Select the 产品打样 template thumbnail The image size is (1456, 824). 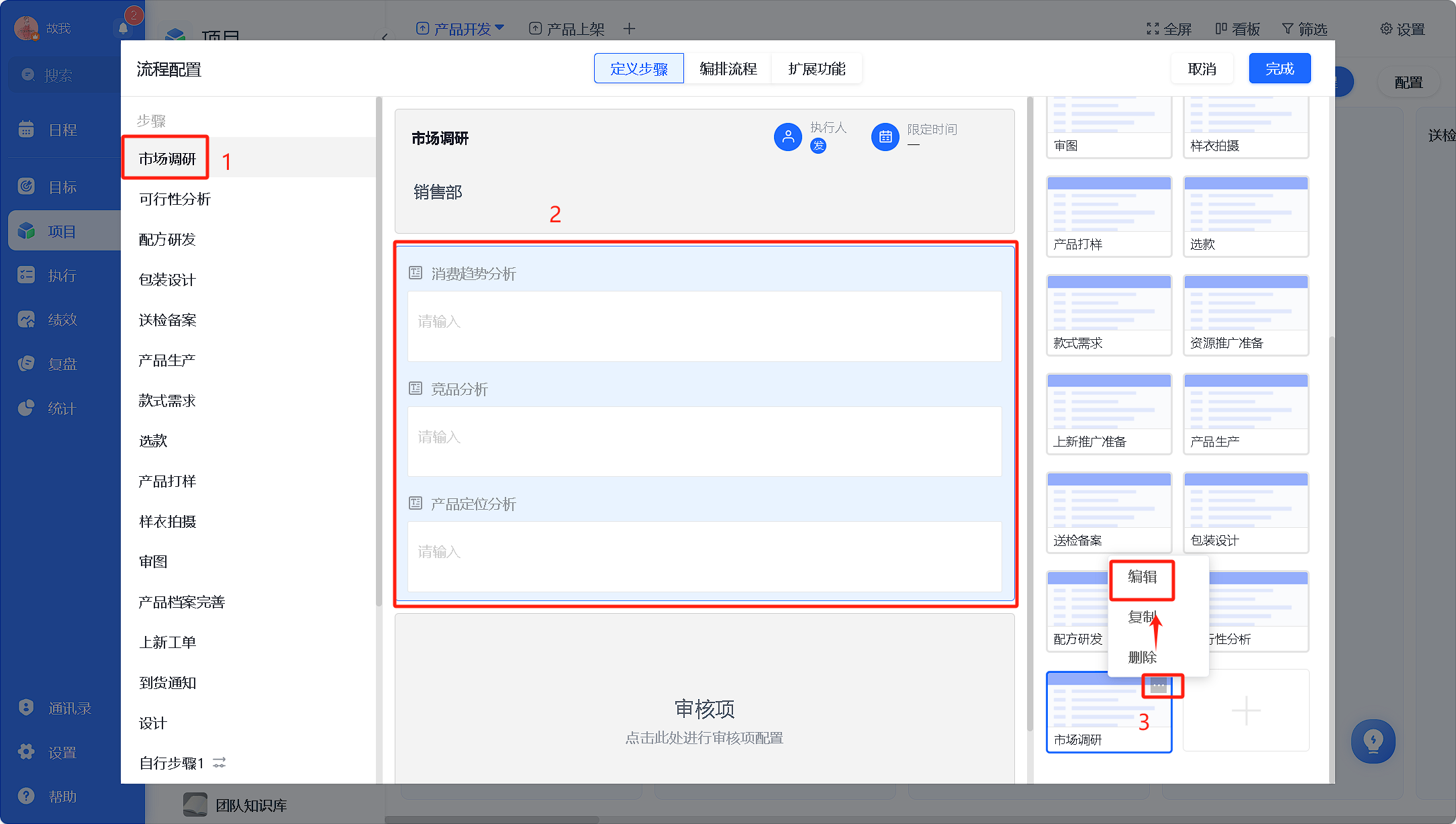click(x=1109, y=216)
